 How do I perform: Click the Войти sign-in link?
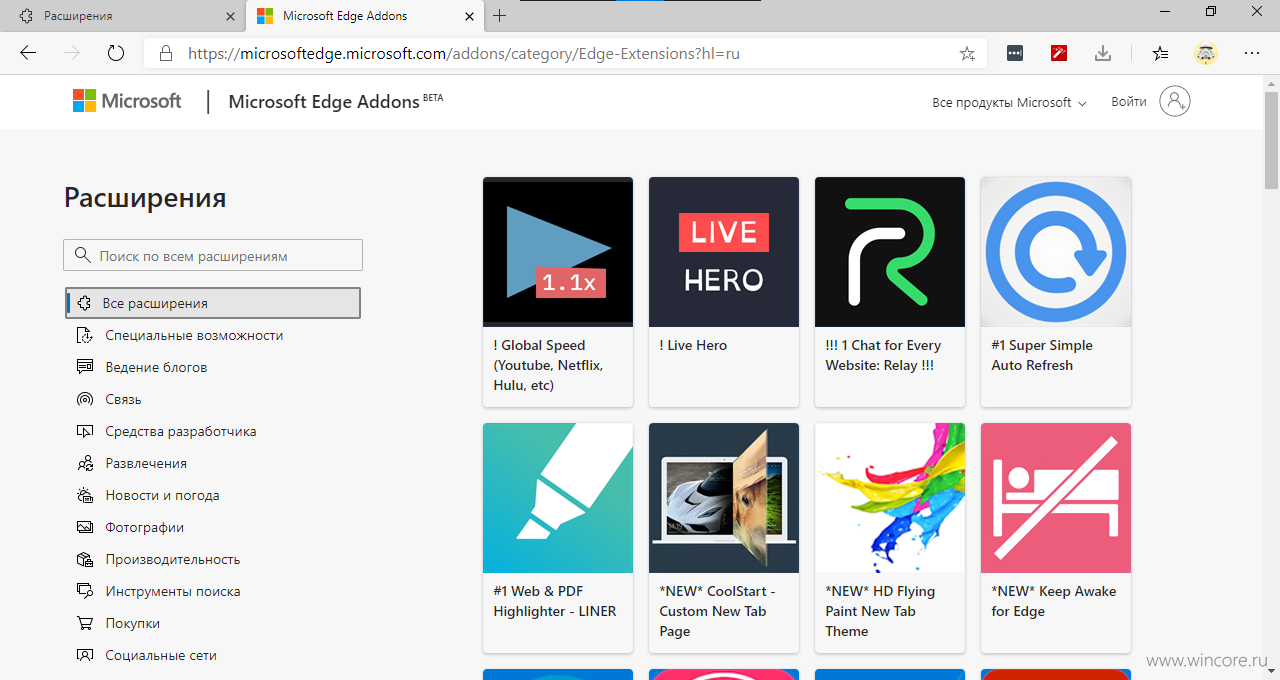(1129, 102)
